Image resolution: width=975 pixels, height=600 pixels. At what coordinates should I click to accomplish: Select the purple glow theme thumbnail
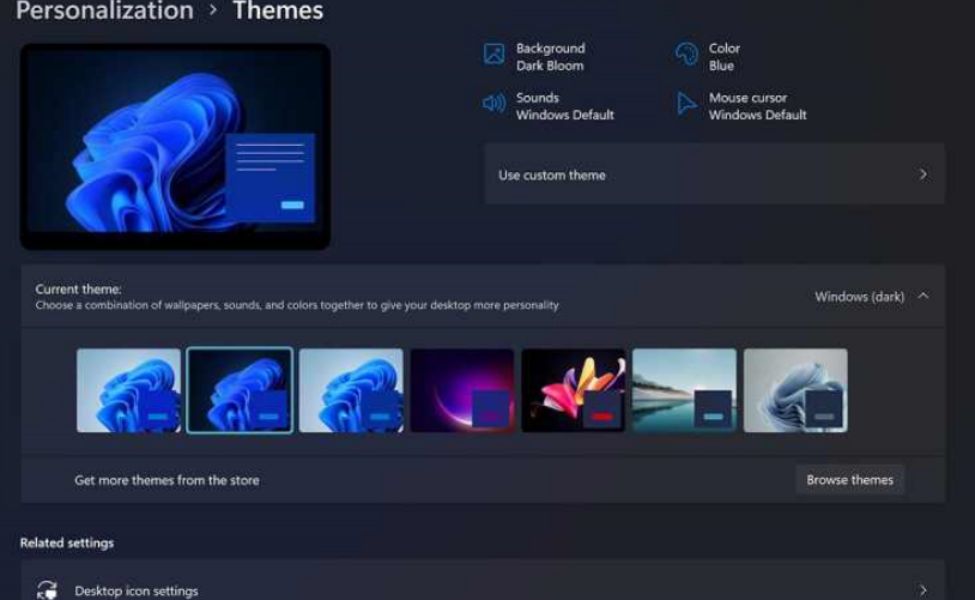point(462,390)
